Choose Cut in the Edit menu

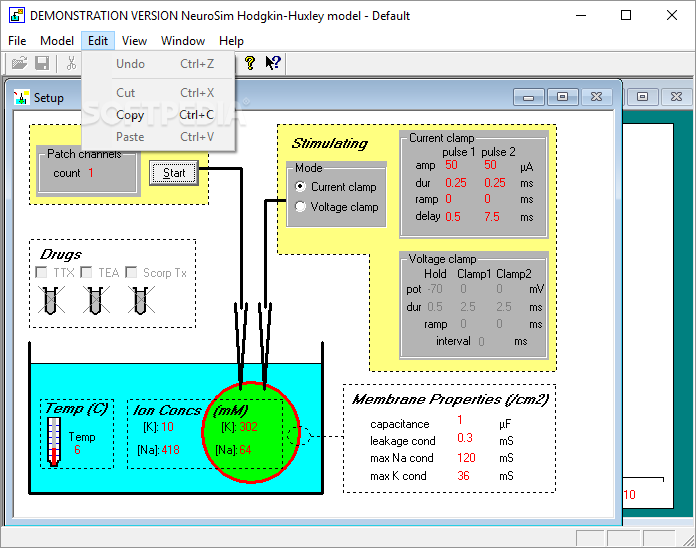coord(158,93)
